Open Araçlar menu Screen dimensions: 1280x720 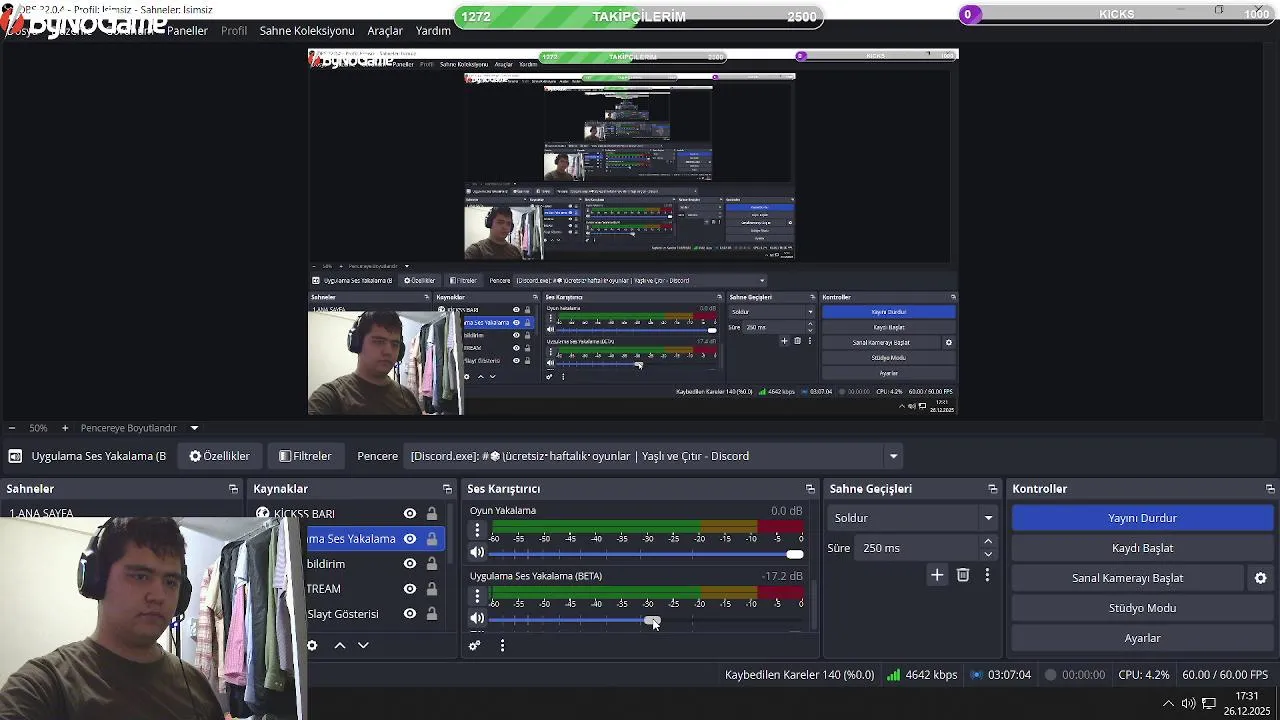(385, 31)
